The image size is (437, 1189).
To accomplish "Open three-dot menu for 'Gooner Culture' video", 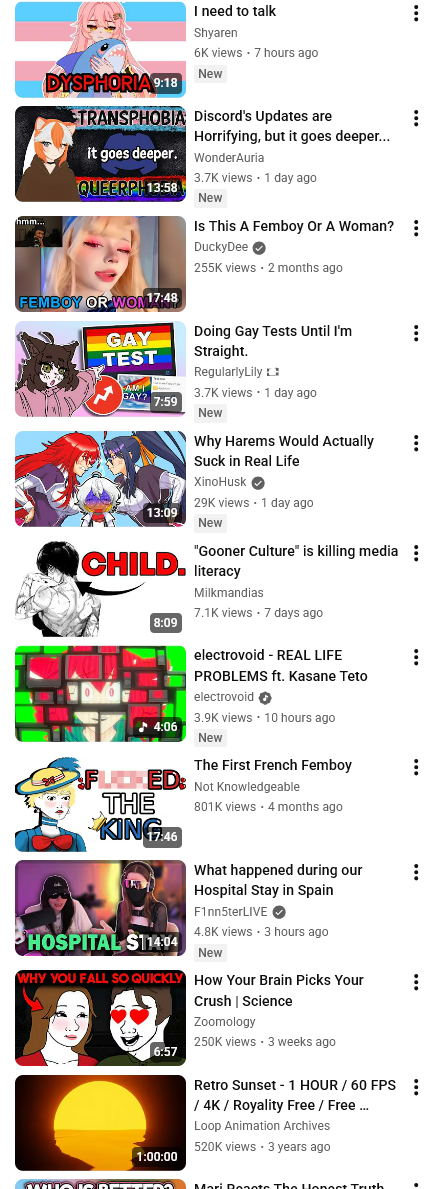I will (416, 553).
